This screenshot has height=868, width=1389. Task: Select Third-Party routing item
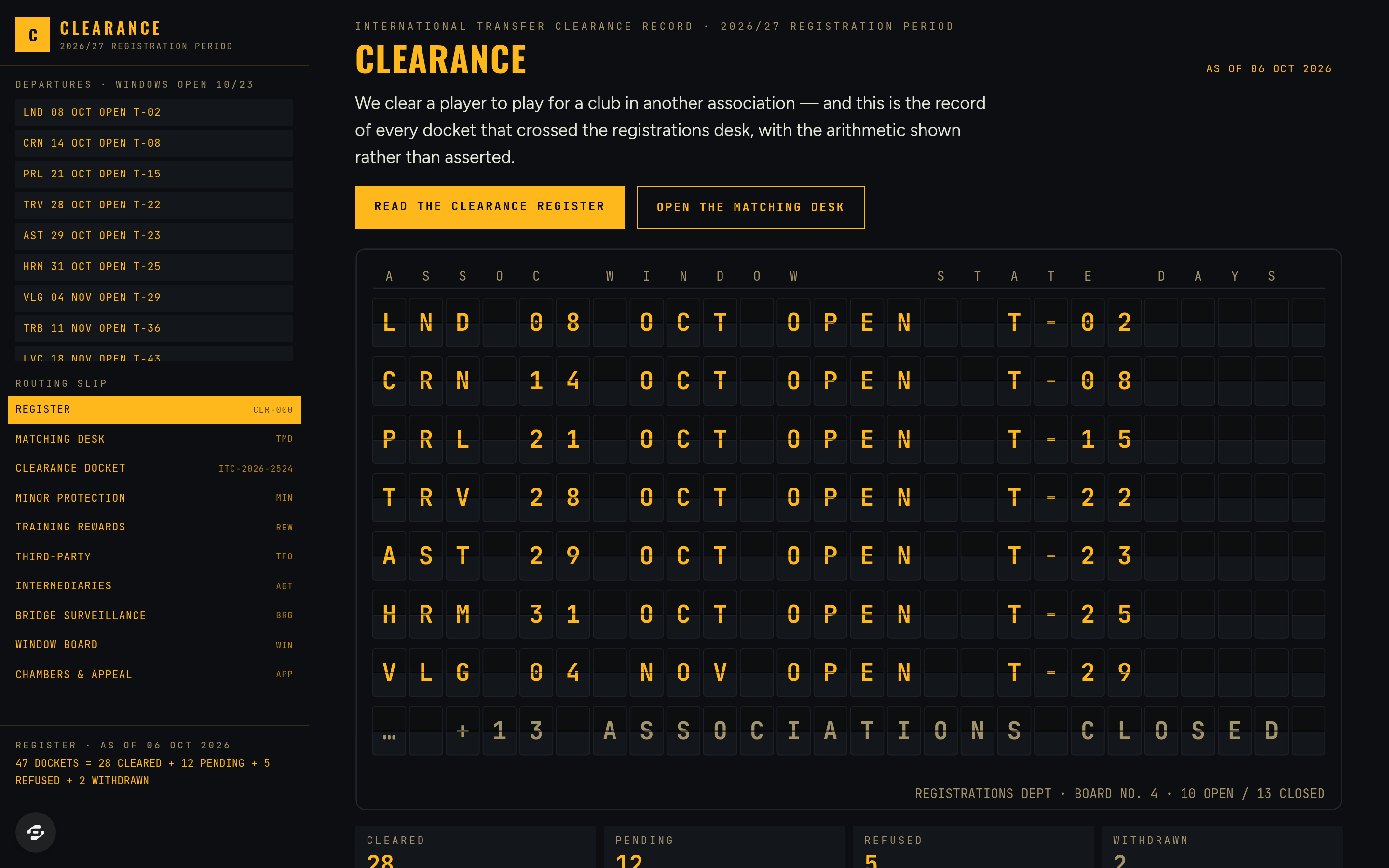(x=154, y=556)
